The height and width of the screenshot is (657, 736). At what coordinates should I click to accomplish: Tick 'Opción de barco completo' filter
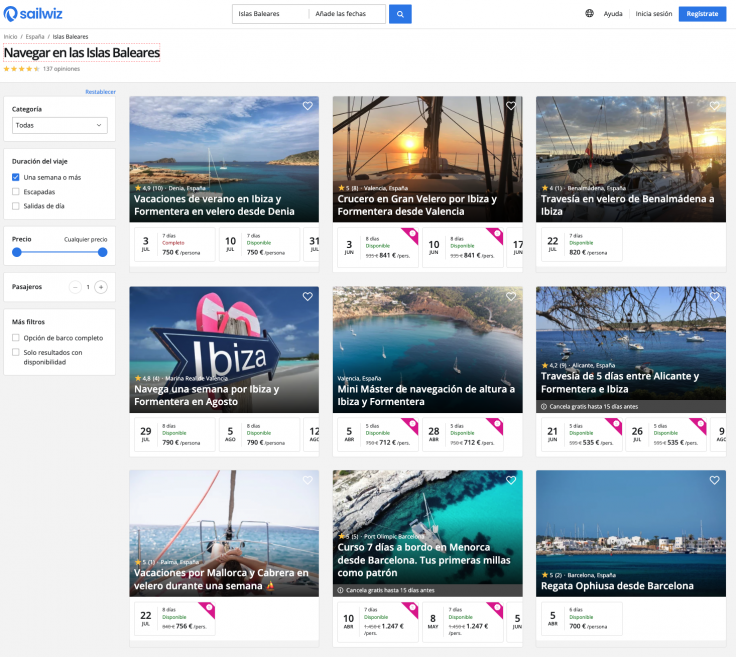pos(16,338)
